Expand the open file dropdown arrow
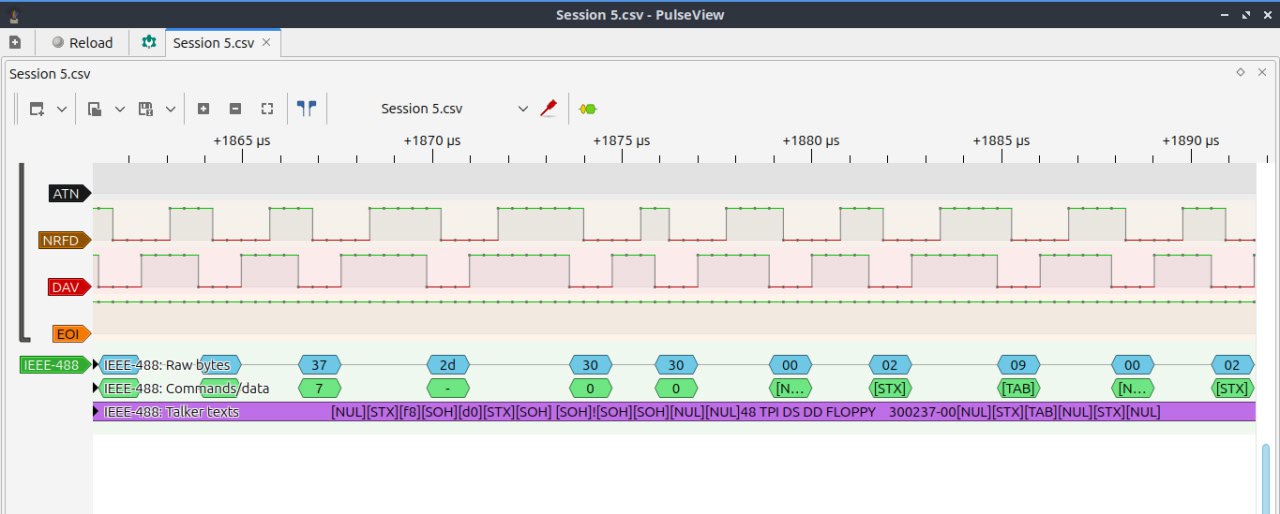 (120, 109)
